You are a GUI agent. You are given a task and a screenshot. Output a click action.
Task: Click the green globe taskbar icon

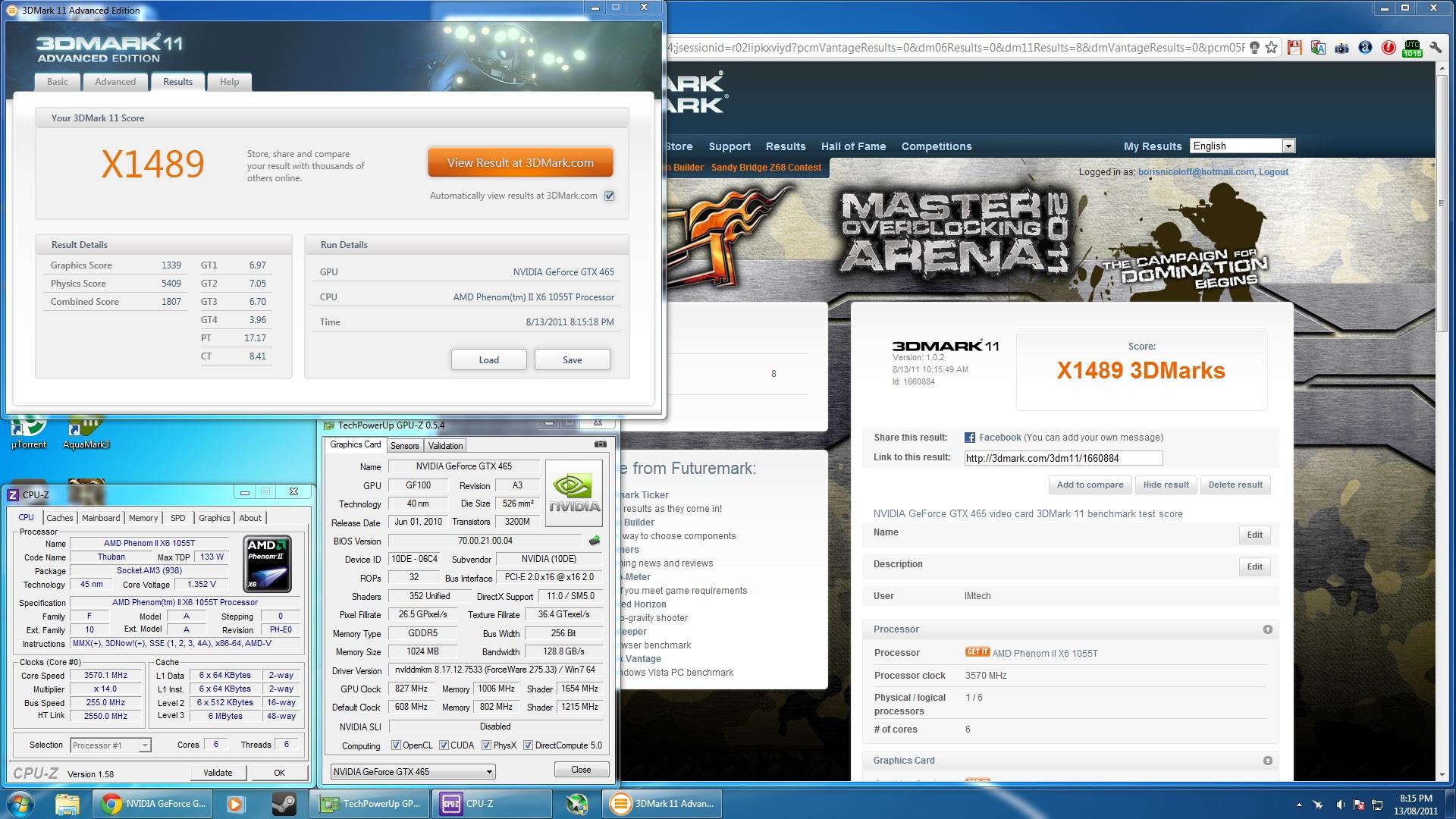coord(577,803)
